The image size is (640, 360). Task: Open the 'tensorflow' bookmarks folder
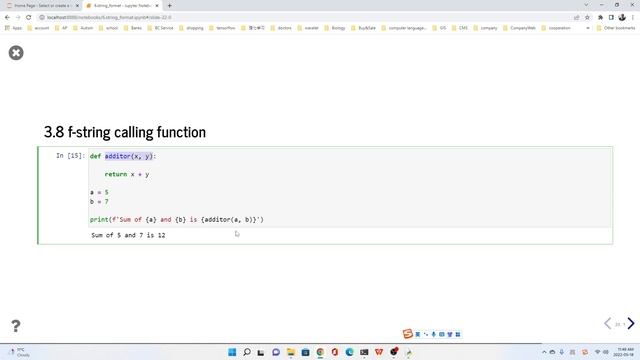(x=222, y=28)
